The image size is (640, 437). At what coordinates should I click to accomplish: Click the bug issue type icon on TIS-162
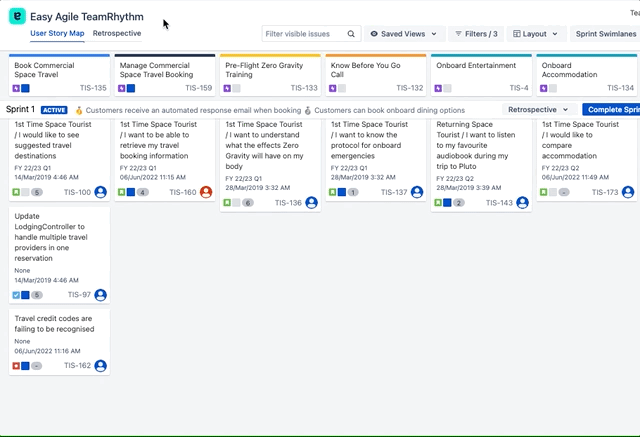(x=16, y=366)
